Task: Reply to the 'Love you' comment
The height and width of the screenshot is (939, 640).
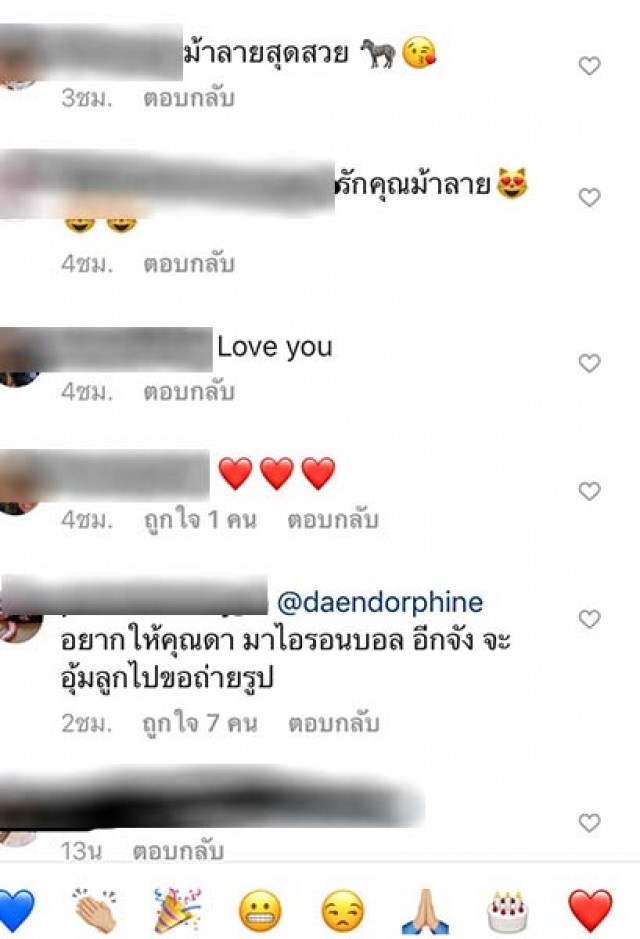Action: [x=189, y=392]
